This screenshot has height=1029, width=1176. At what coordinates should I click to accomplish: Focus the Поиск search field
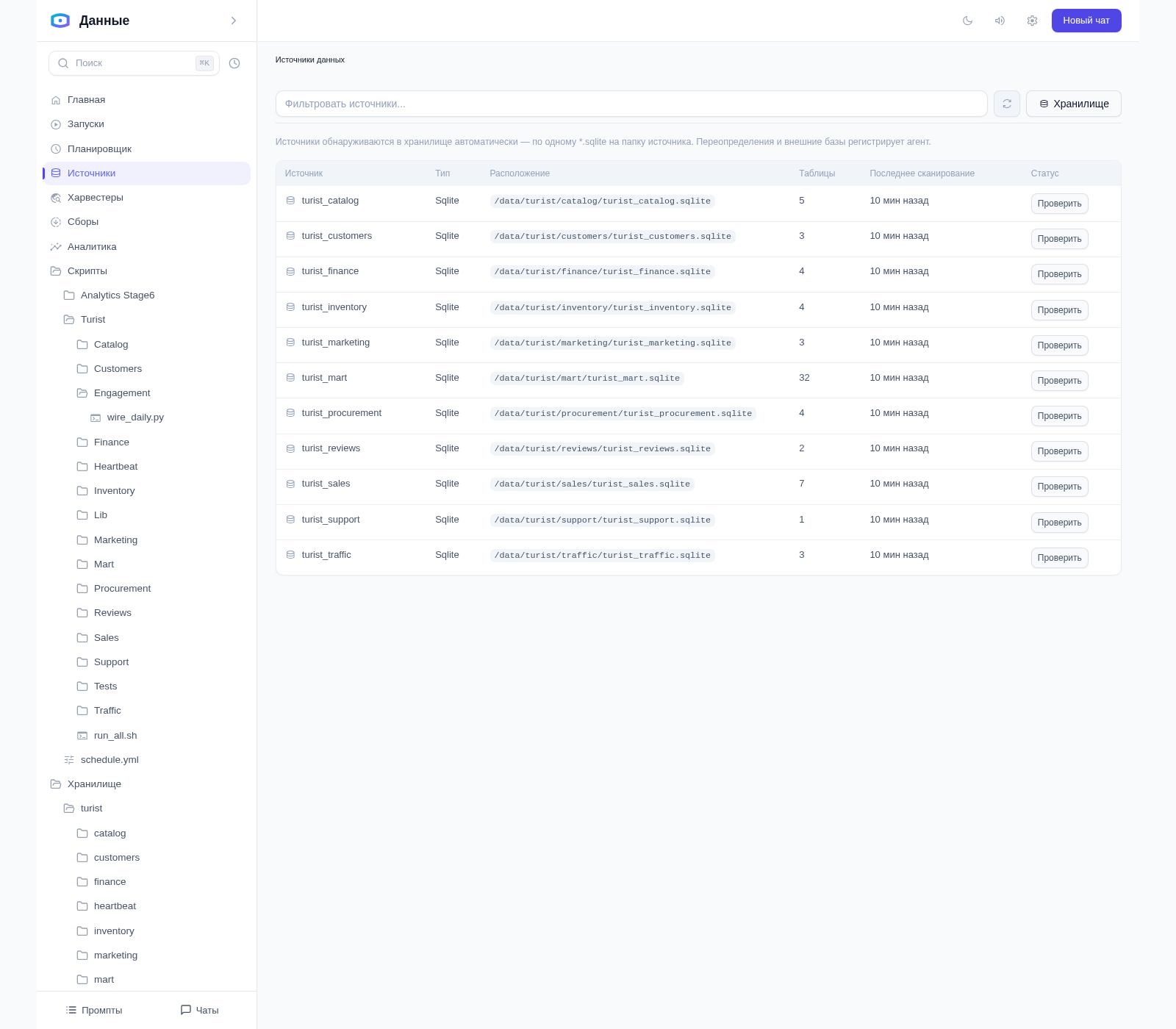(134, 63)
